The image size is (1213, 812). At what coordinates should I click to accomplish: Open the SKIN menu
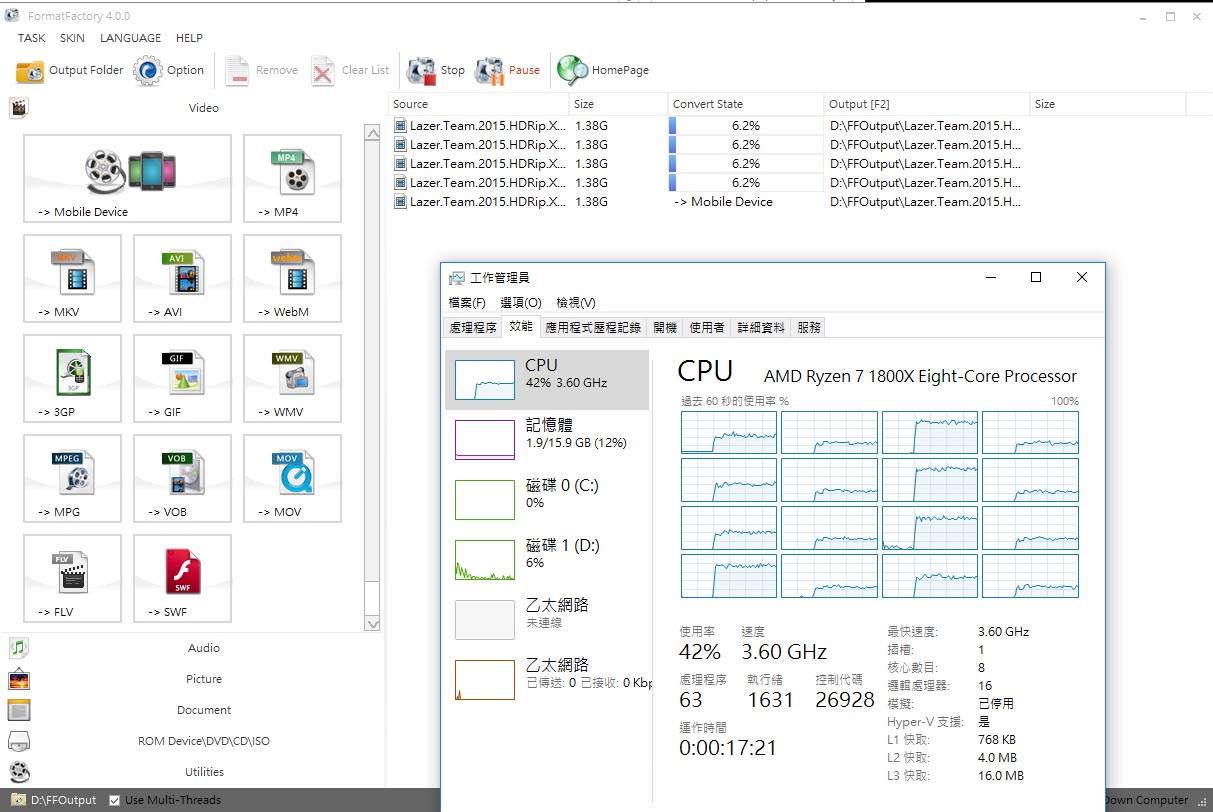tap(72, 38)
